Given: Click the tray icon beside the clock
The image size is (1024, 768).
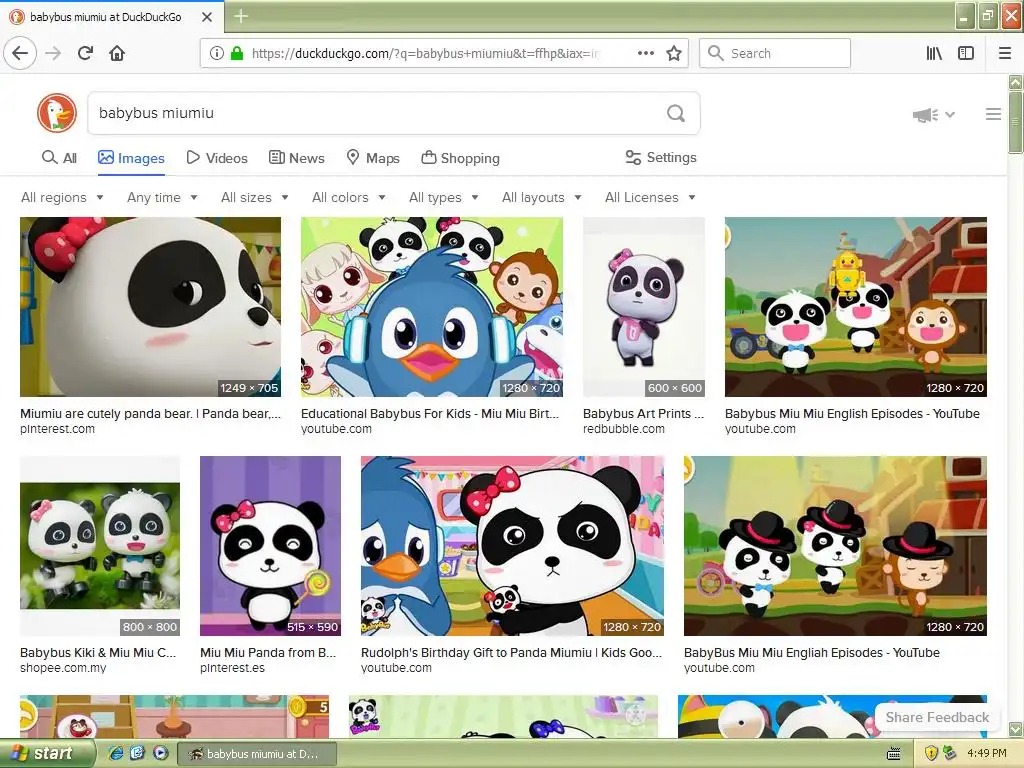Looking at the screenshot, I should pyautogui.click(x=949, y=753).
